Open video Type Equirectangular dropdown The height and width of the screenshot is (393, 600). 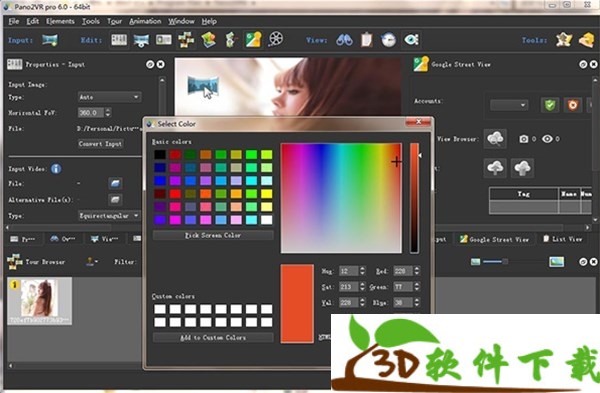[x=109, y=216]
